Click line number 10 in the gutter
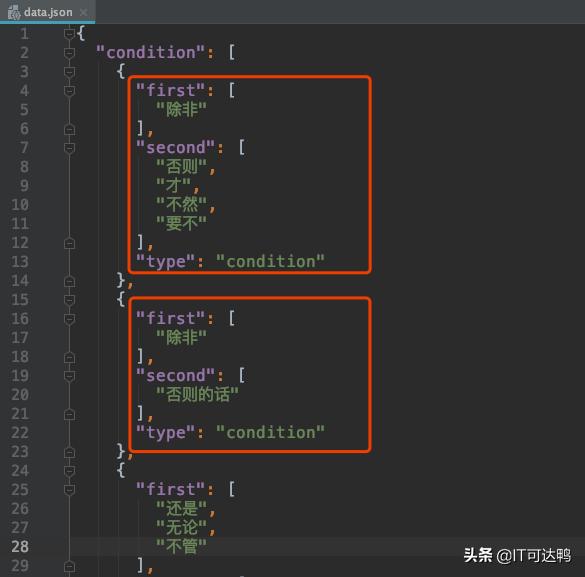585x577 pixels. pyautogui.click(x=20, y=205)
